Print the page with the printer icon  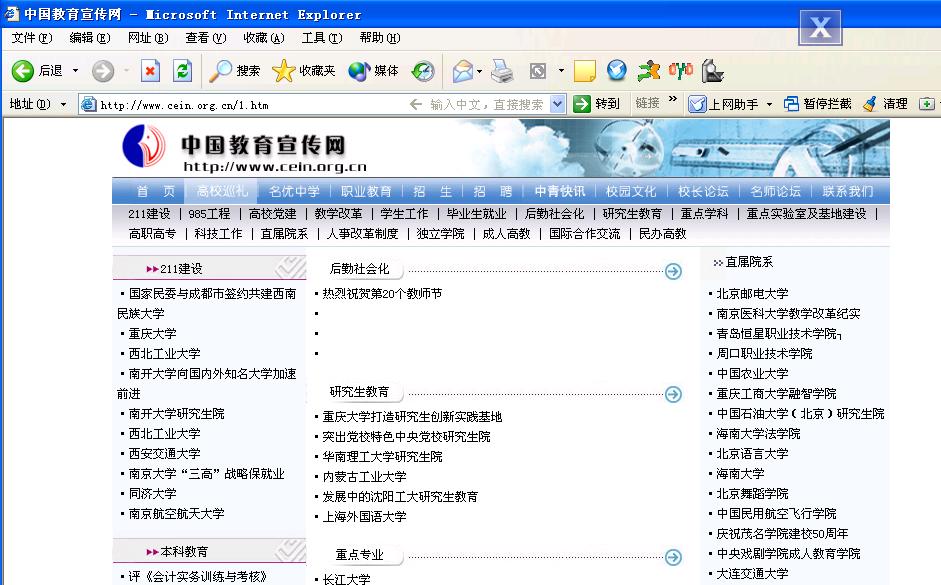[x=502, y=71]
